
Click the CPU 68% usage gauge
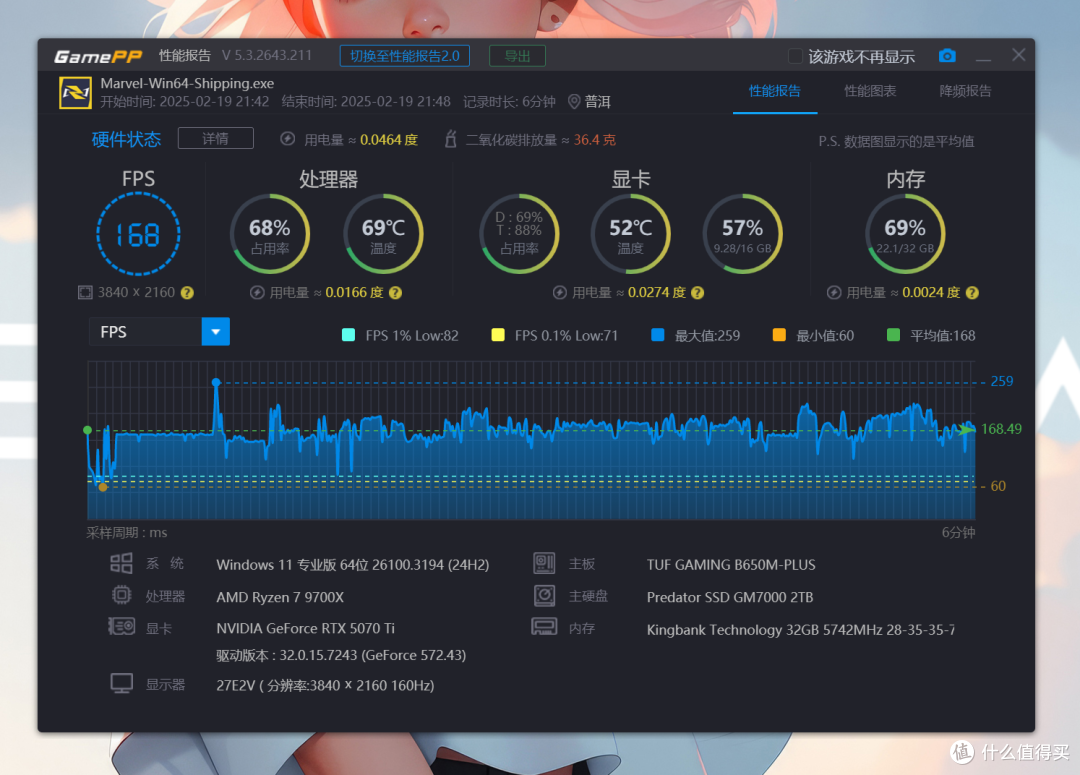coord(270,234)
